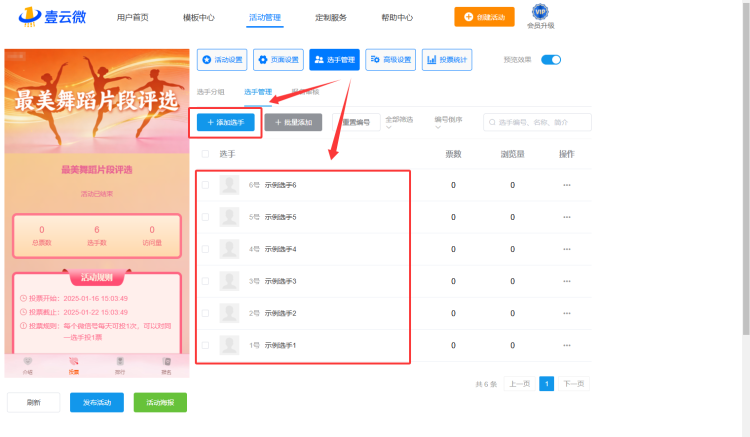Open the three-dot menu for 示例选手3
Viewport: 750px width, 437px height.
567,281
